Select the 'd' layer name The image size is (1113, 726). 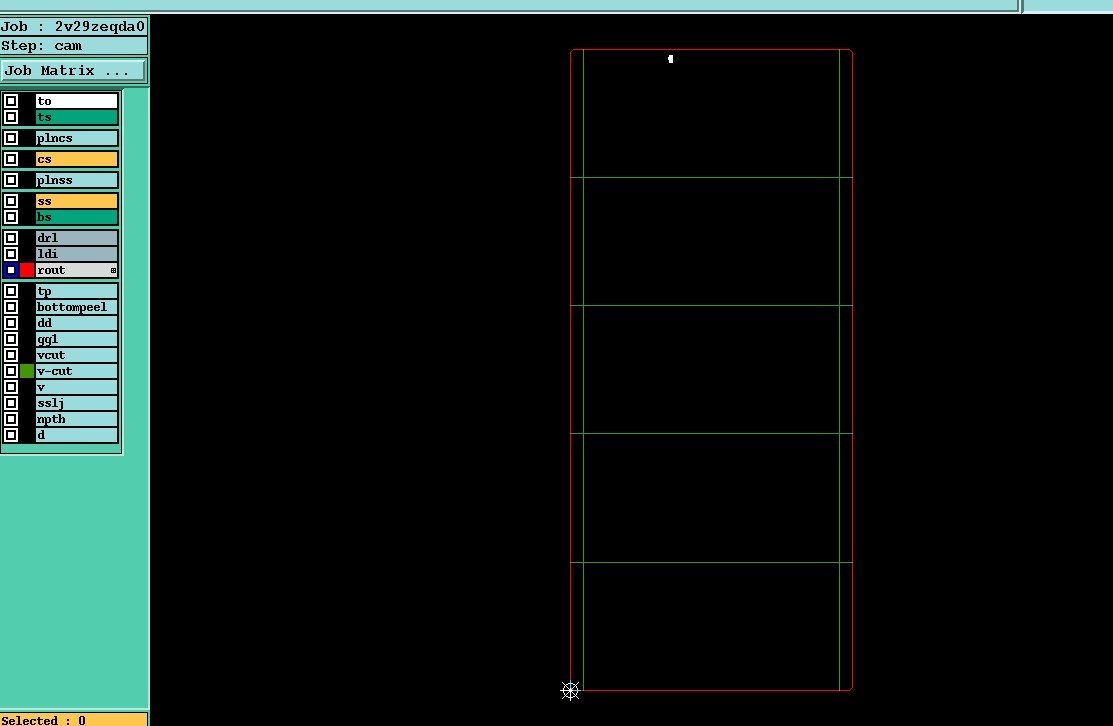click(77, 434)
